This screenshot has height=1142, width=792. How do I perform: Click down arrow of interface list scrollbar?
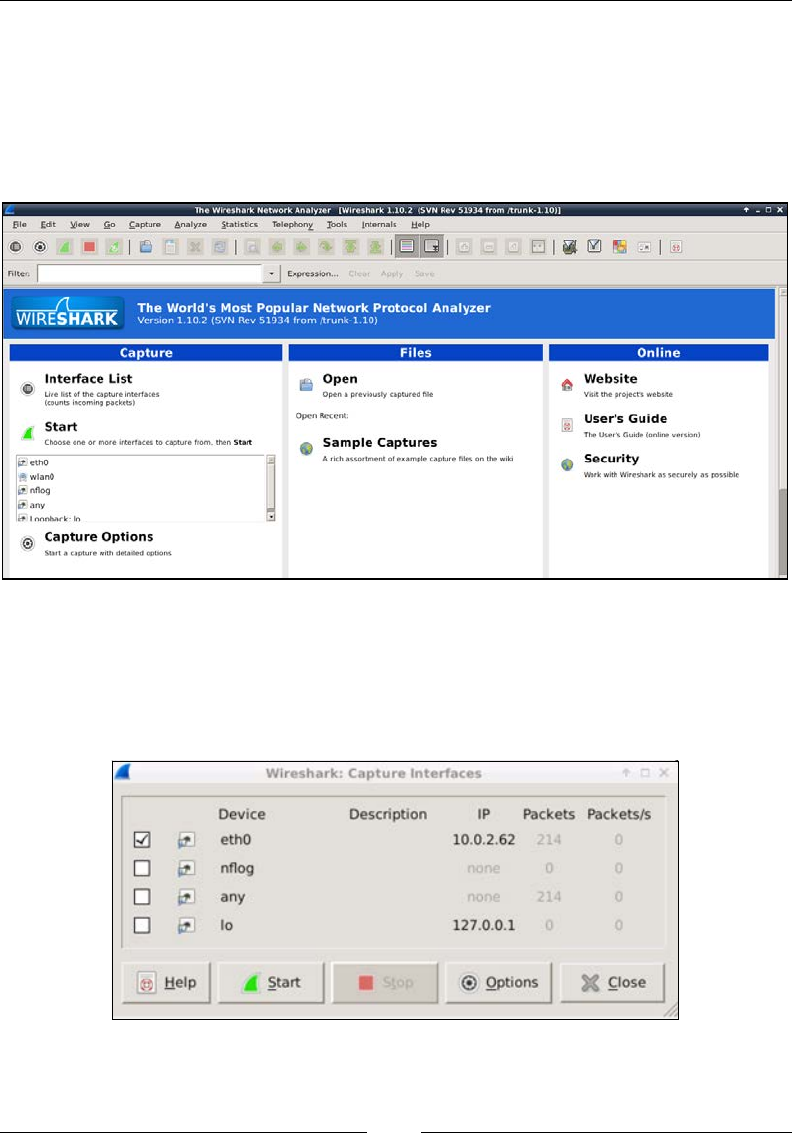click(x=271, y=516)
